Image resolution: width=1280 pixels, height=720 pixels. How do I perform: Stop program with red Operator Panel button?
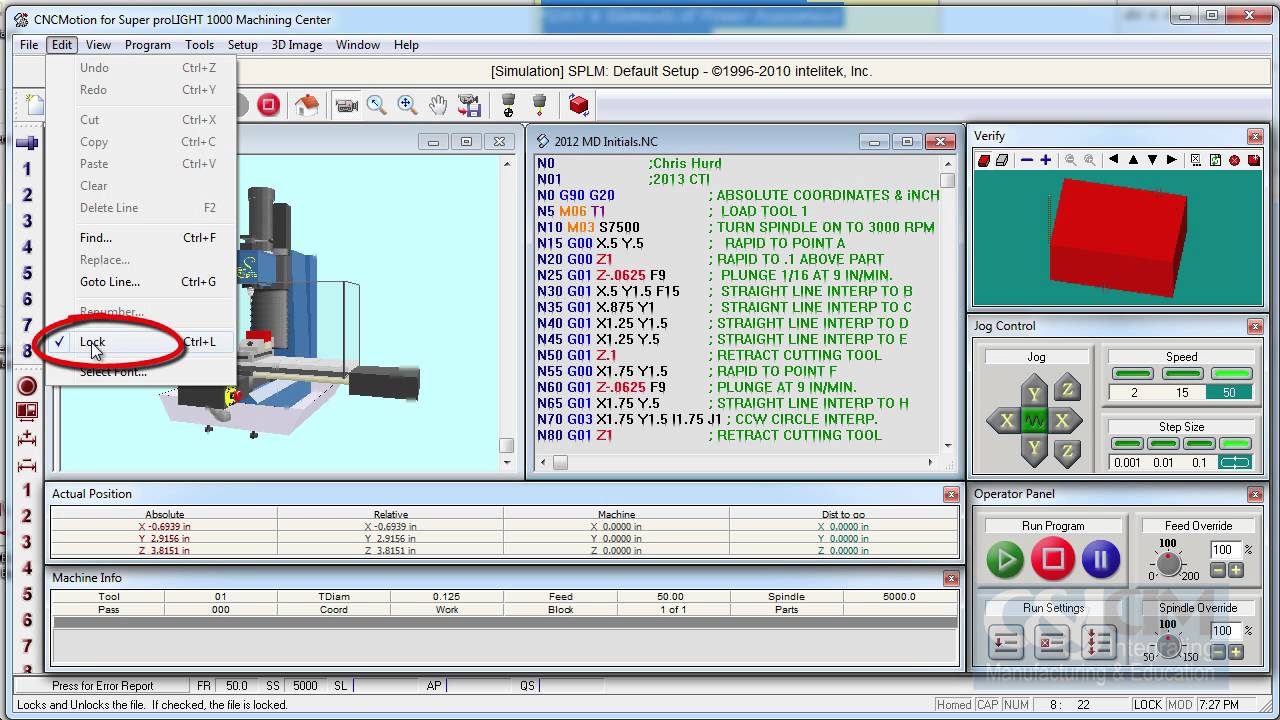1053,560
